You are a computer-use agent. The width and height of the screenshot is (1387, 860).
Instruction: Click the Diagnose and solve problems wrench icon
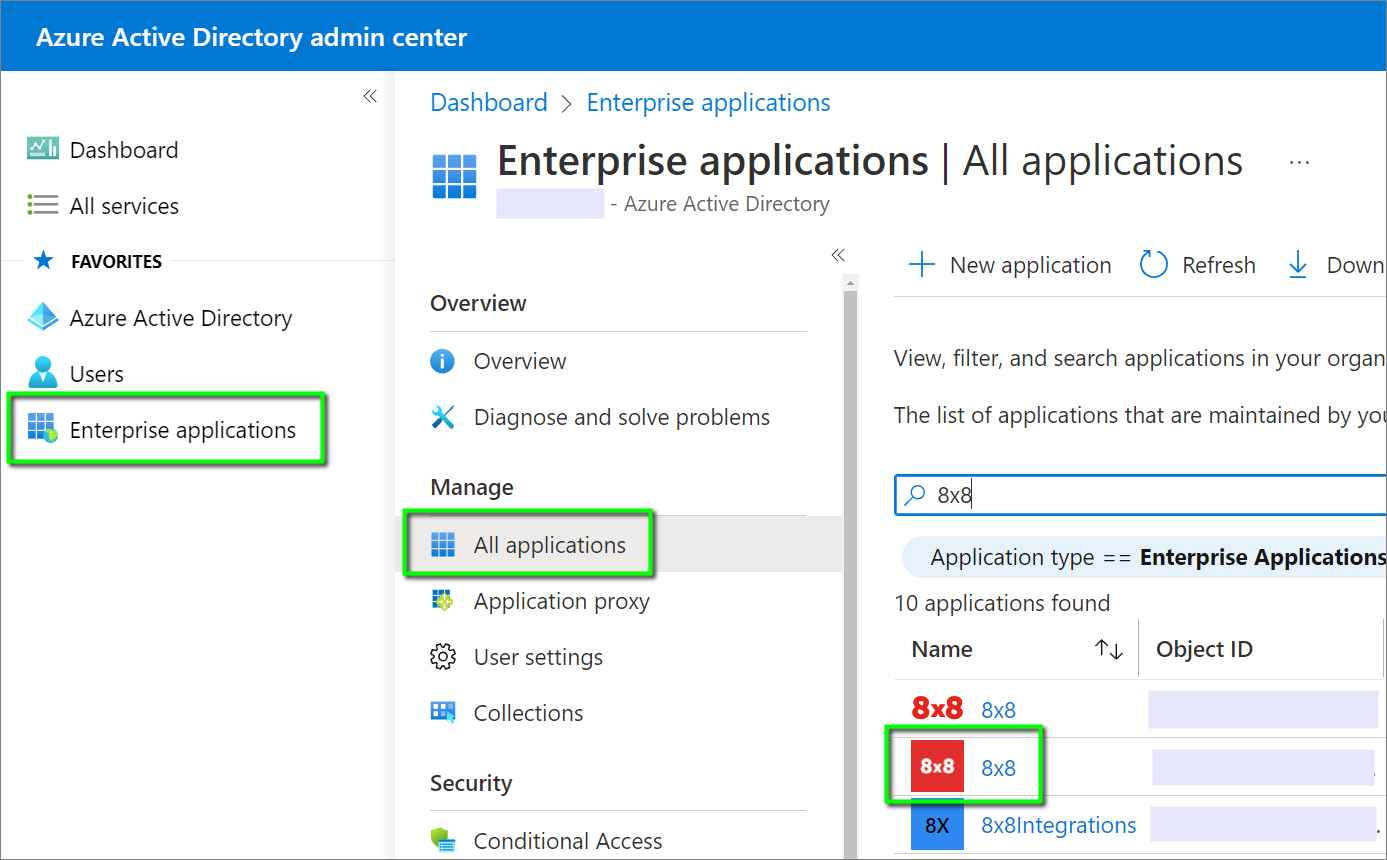pyautogui.click(x=443, y=417)
